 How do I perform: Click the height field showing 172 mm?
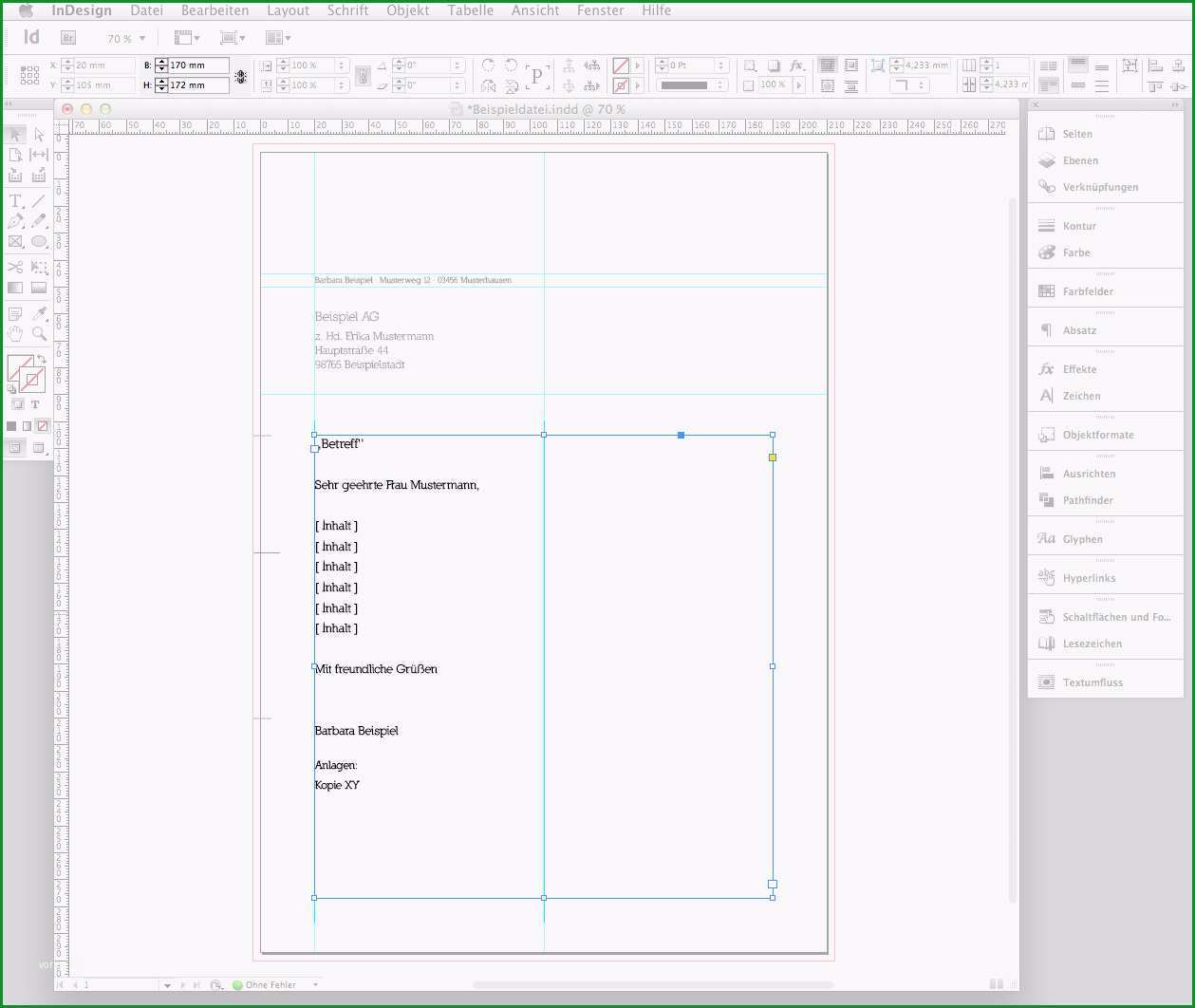(x=199, y=85)
